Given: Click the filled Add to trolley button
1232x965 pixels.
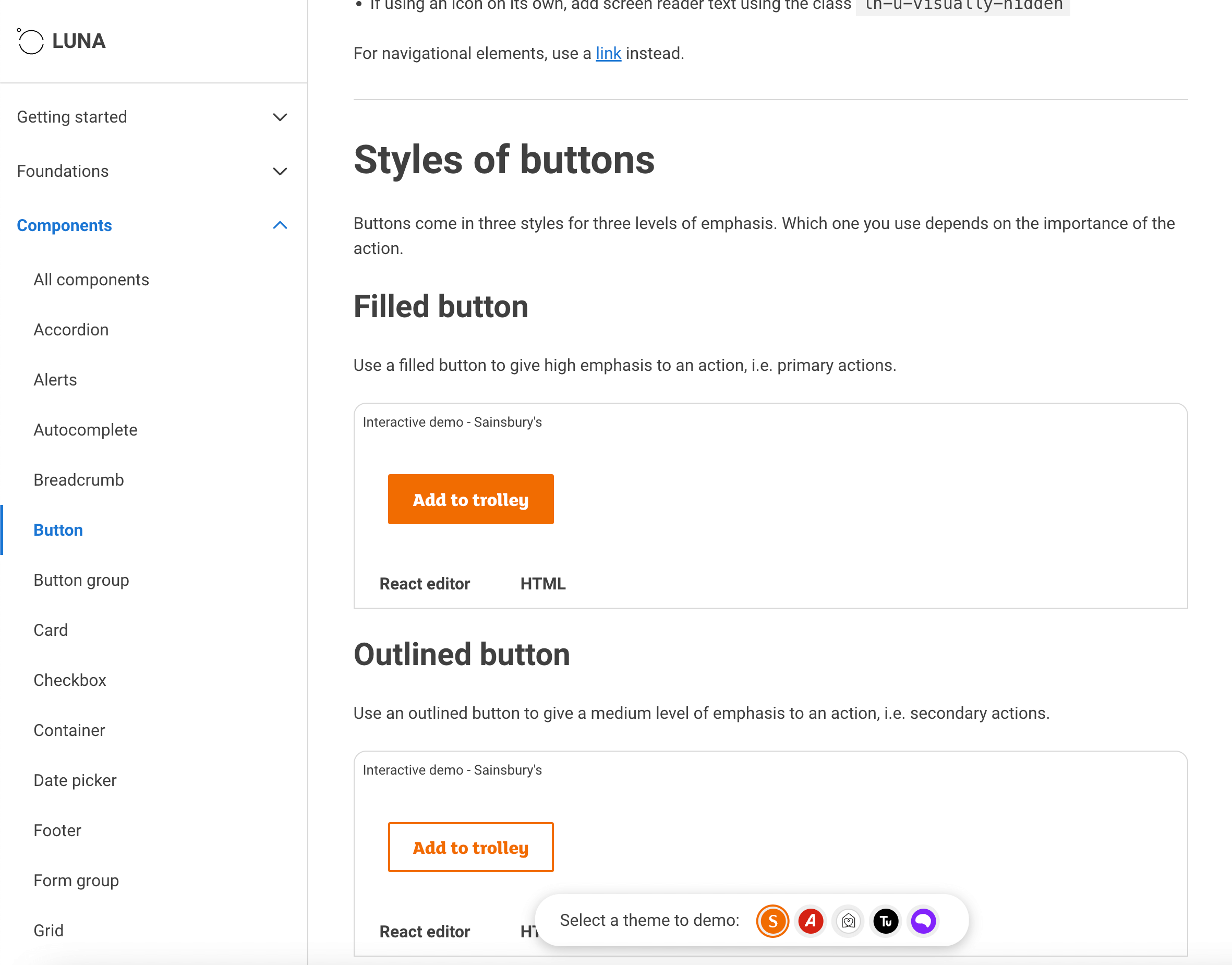Looking at the screenshot, I should click(470, 499).
